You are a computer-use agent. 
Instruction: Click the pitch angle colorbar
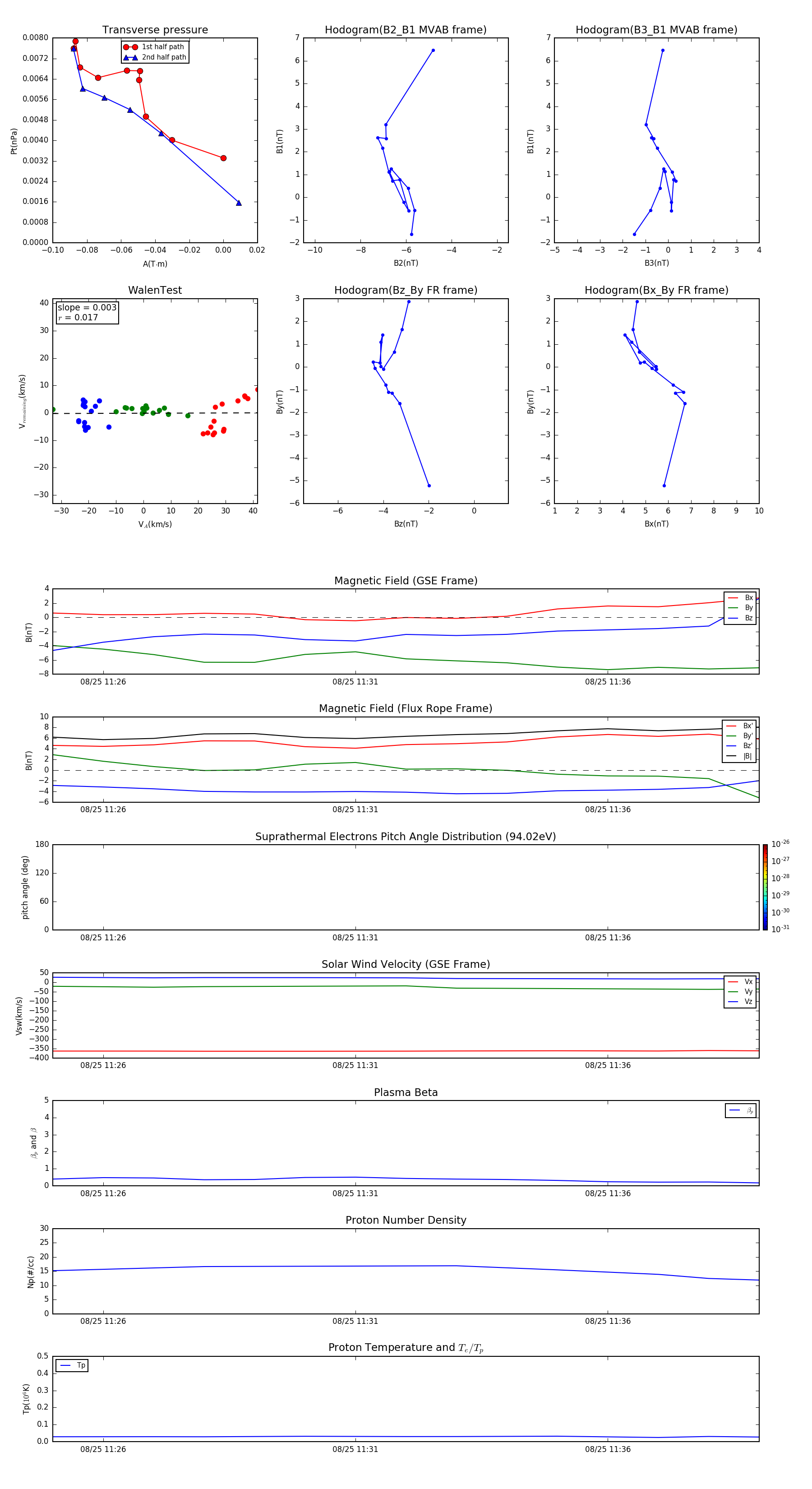click(x=765, y=887)
